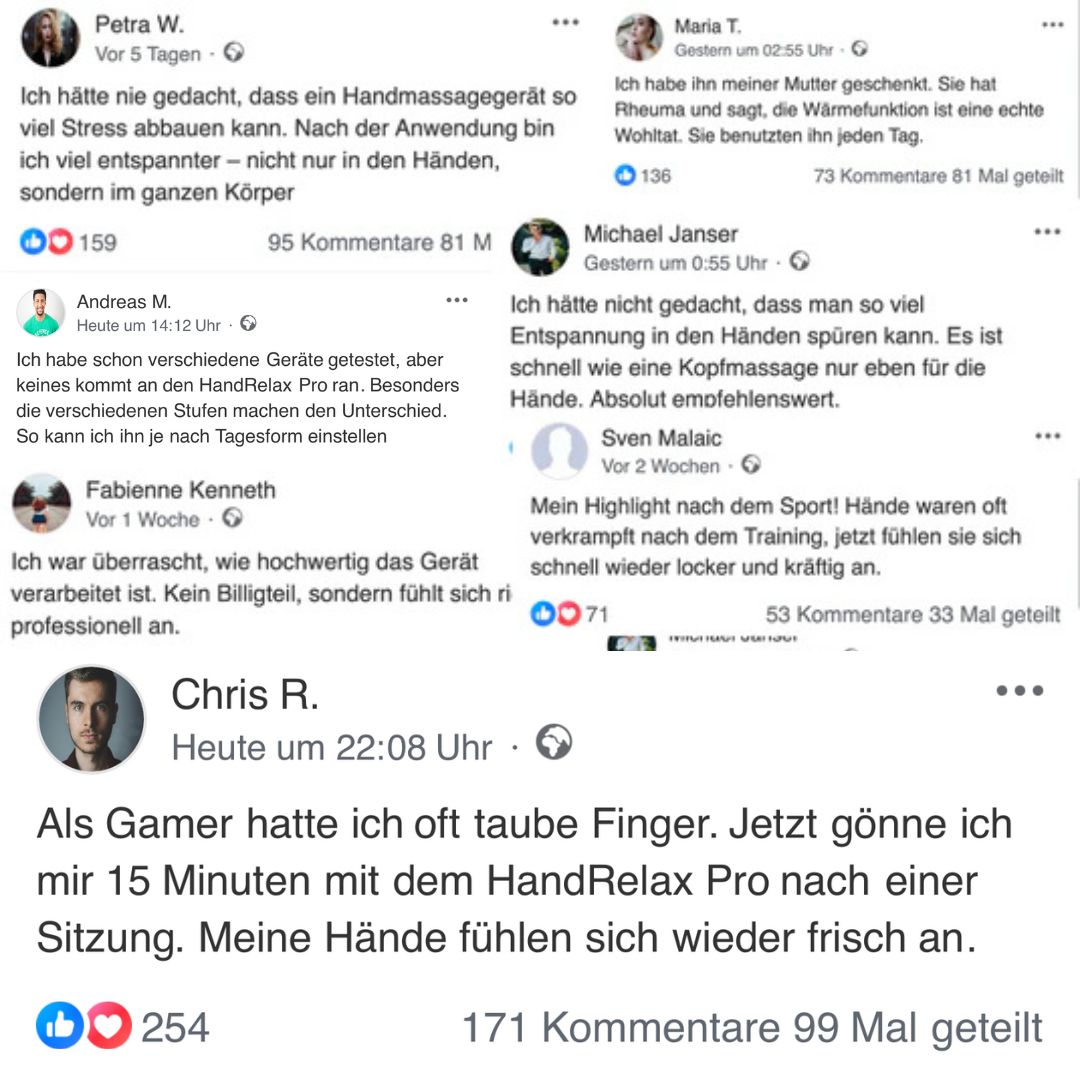1080x1080 pixels.
Task: Open three-dot menu on Chris R. post
Action: [x=1019, y=690]
